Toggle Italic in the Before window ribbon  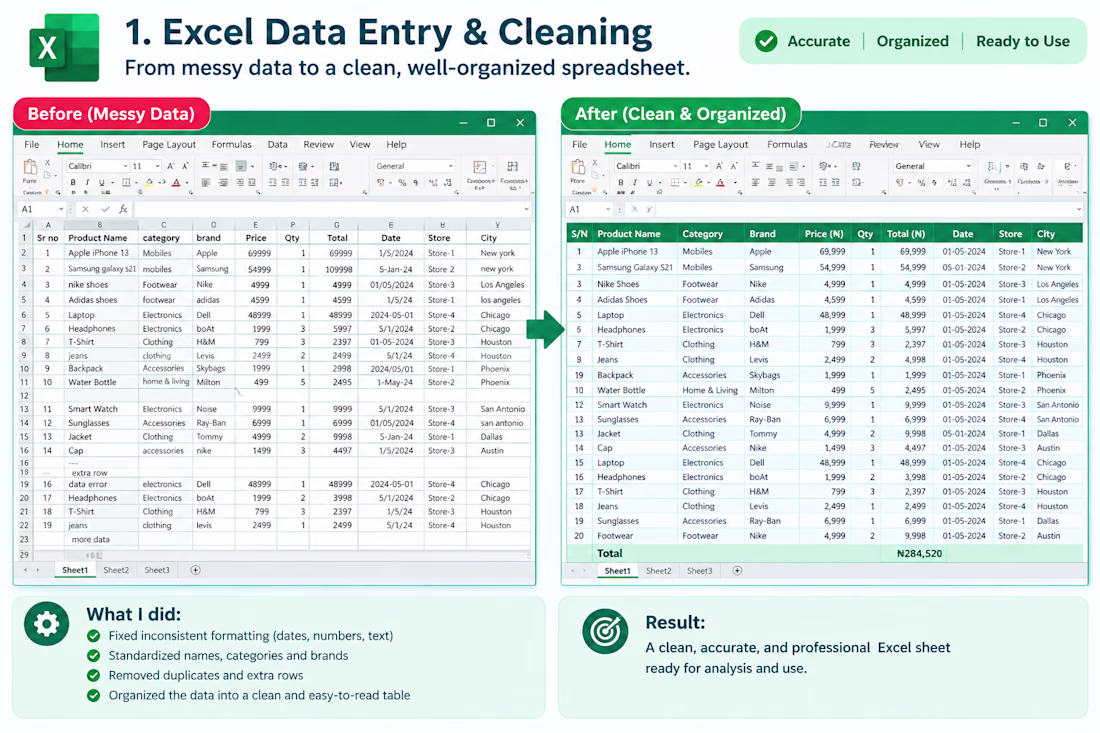click(x=87, y=182)
